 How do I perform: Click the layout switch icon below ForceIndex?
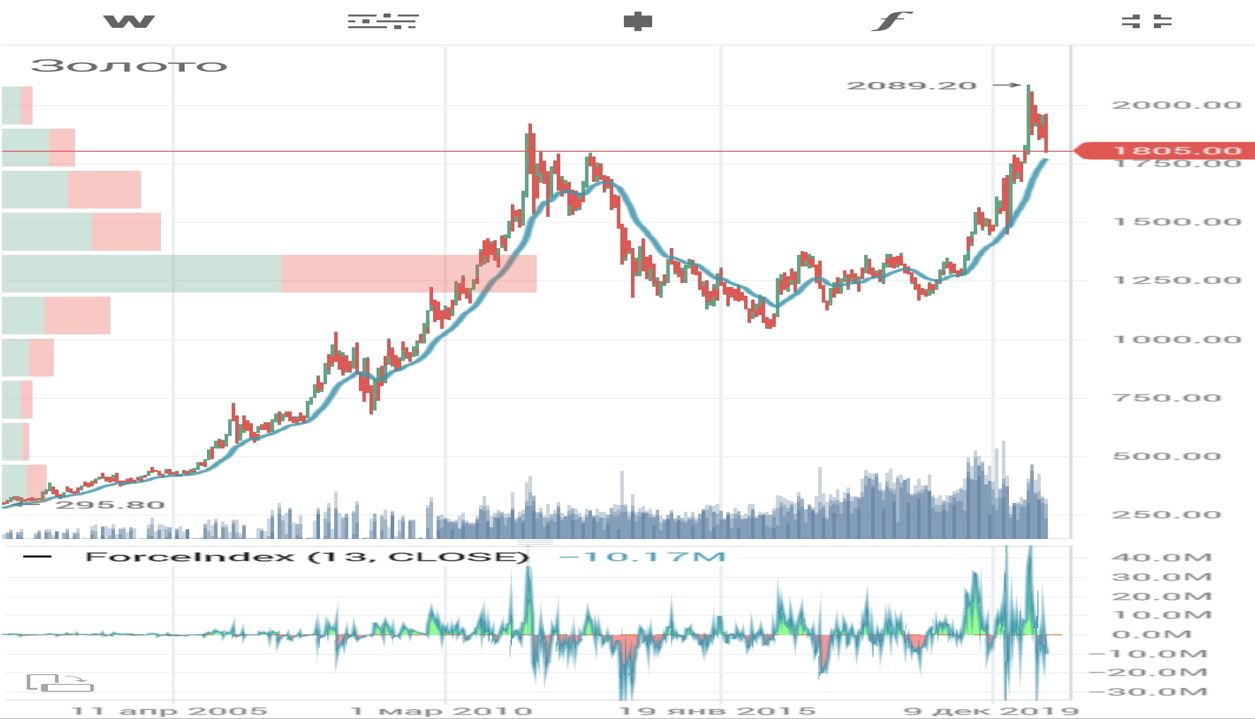click(60, 682)
